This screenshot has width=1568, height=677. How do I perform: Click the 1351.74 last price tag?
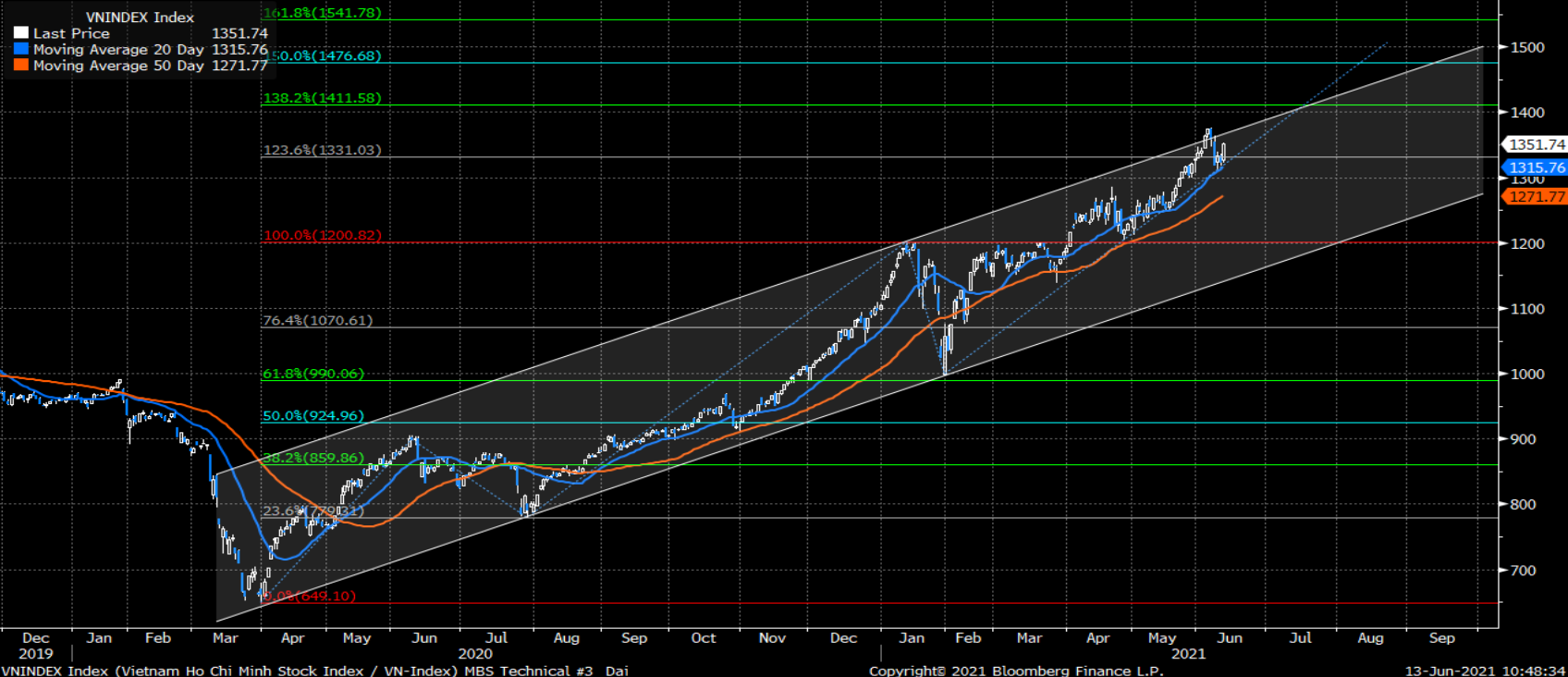1537,144
